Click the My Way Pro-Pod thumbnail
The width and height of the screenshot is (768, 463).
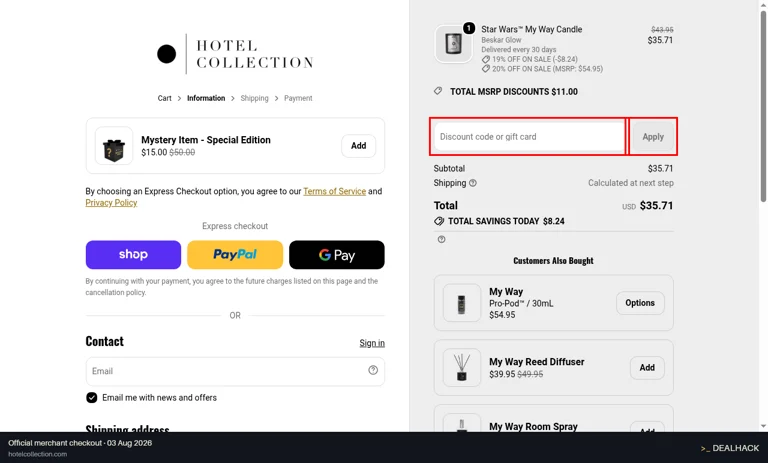461,303
